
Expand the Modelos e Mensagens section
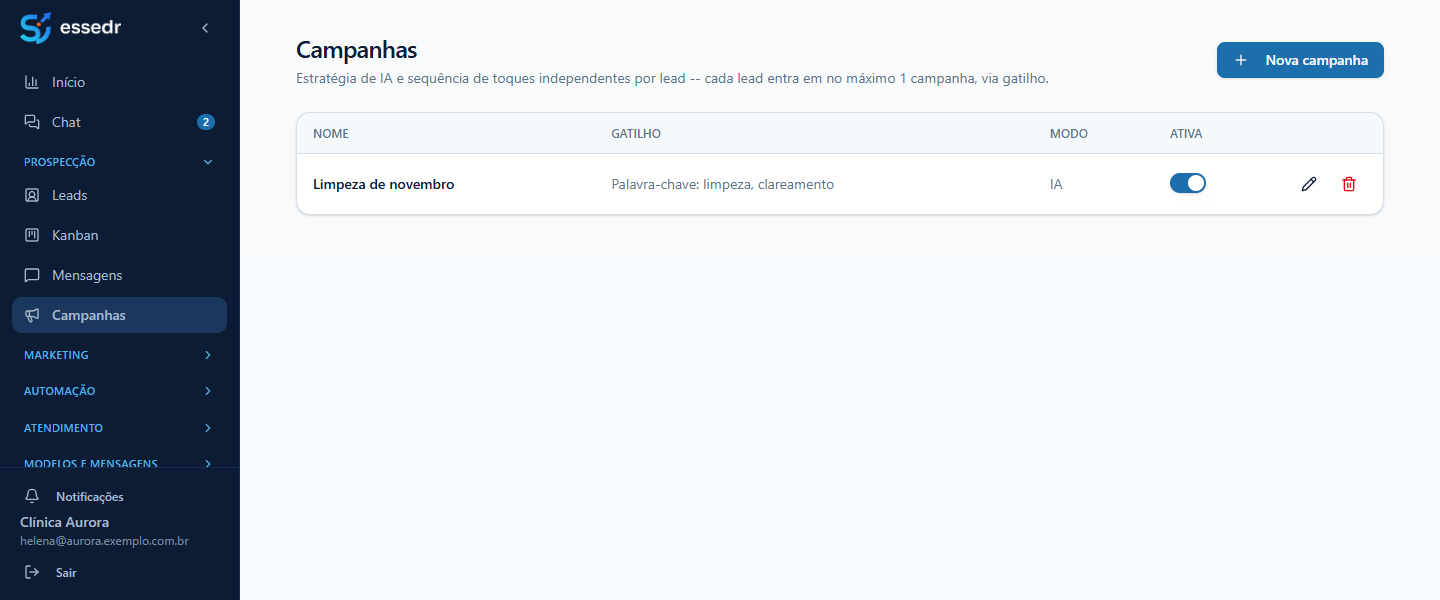pyautogui.click(x=120, y=464)
